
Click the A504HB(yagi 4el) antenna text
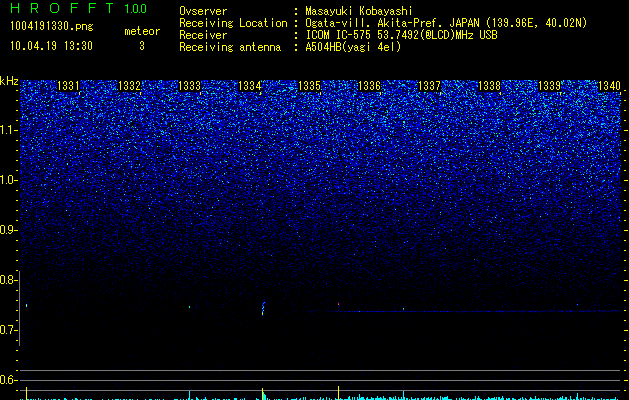click(353, 47)
